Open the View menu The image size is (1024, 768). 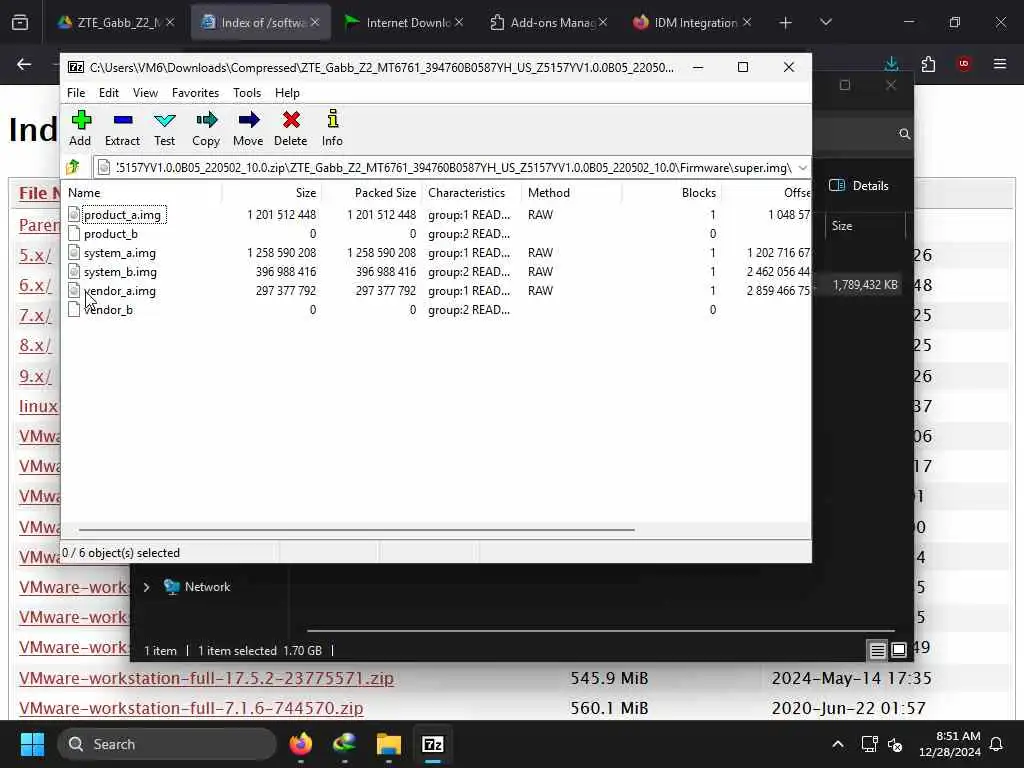145,93
